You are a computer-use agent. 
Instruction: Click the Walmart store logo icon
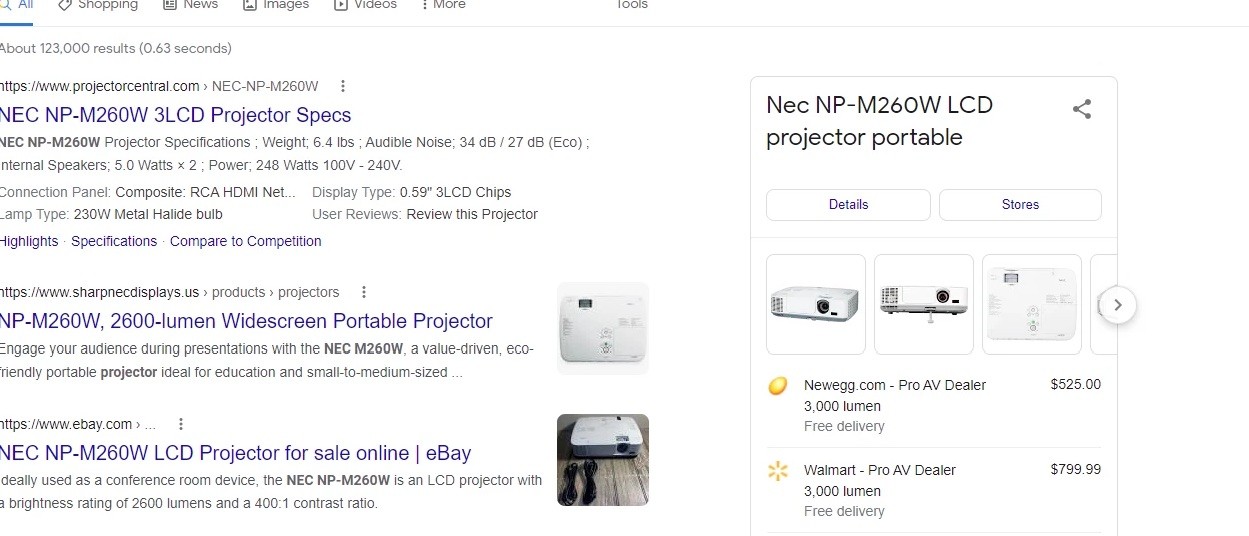[x=777, y=471]
